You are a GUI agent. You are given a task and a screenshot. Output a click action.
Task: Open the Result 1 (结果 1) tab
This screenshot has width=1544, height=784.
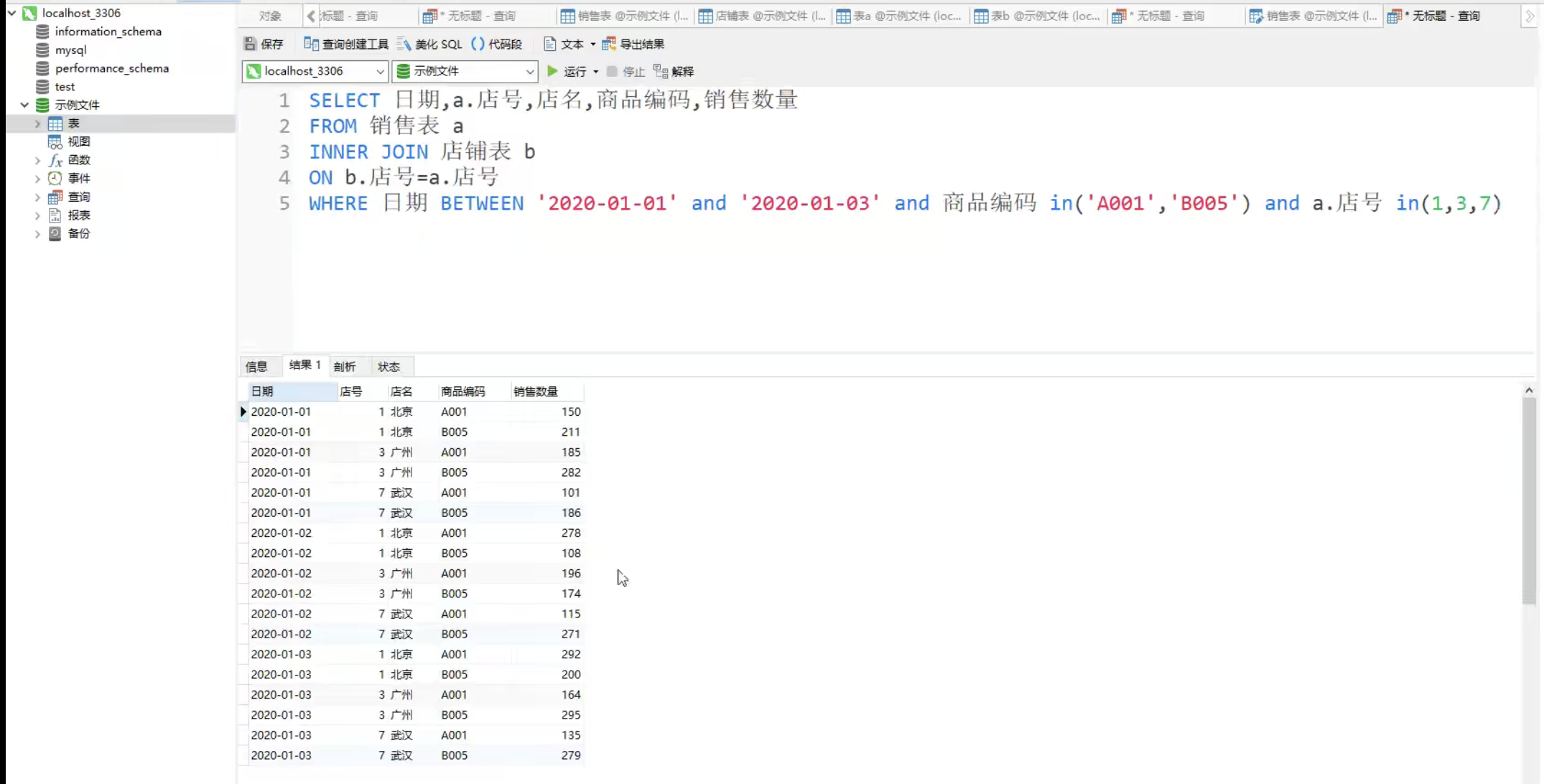pyautogui.click(x=304, y=365)
